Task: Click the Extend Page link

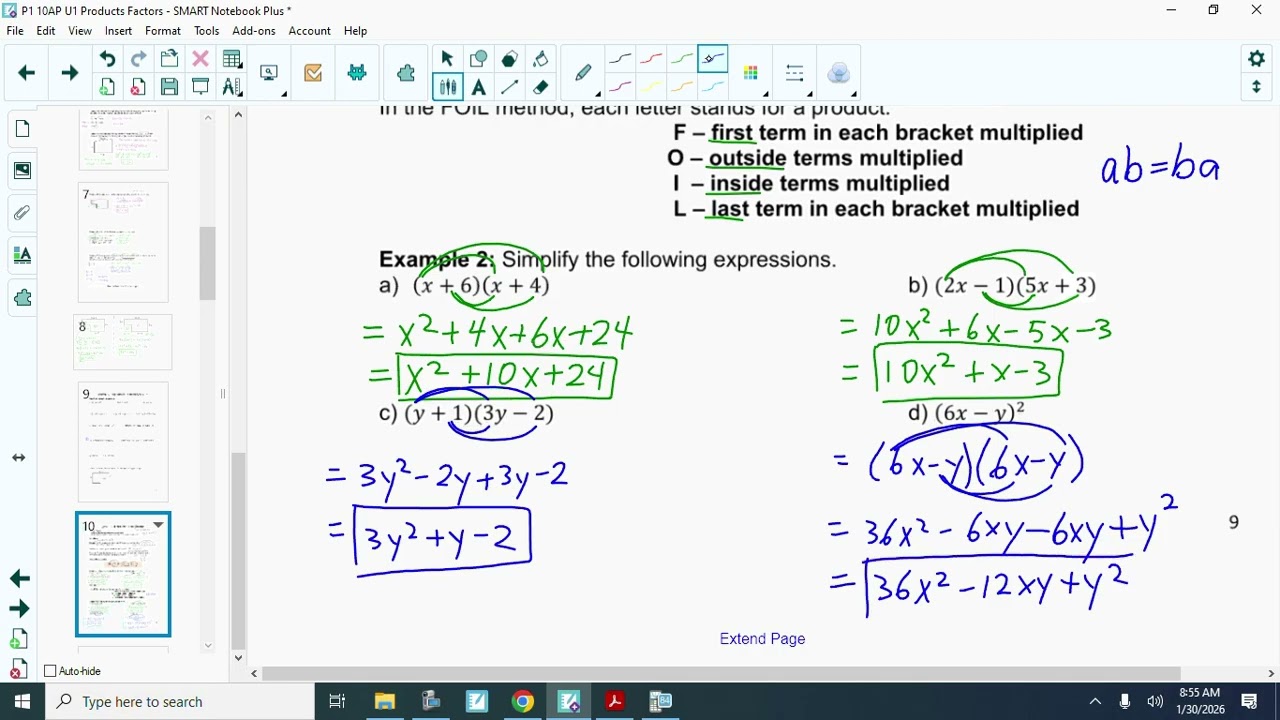Action: 762,639
